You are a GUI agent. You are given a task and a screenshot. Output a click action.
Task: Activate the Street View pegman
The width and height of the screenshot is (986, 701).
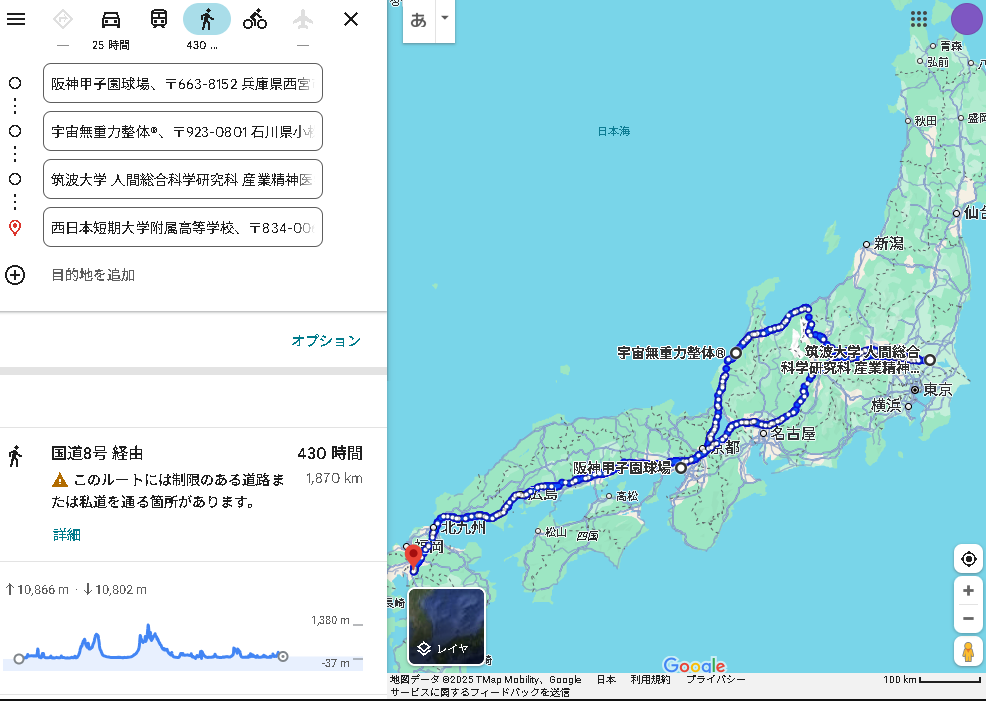coord(968,651)
